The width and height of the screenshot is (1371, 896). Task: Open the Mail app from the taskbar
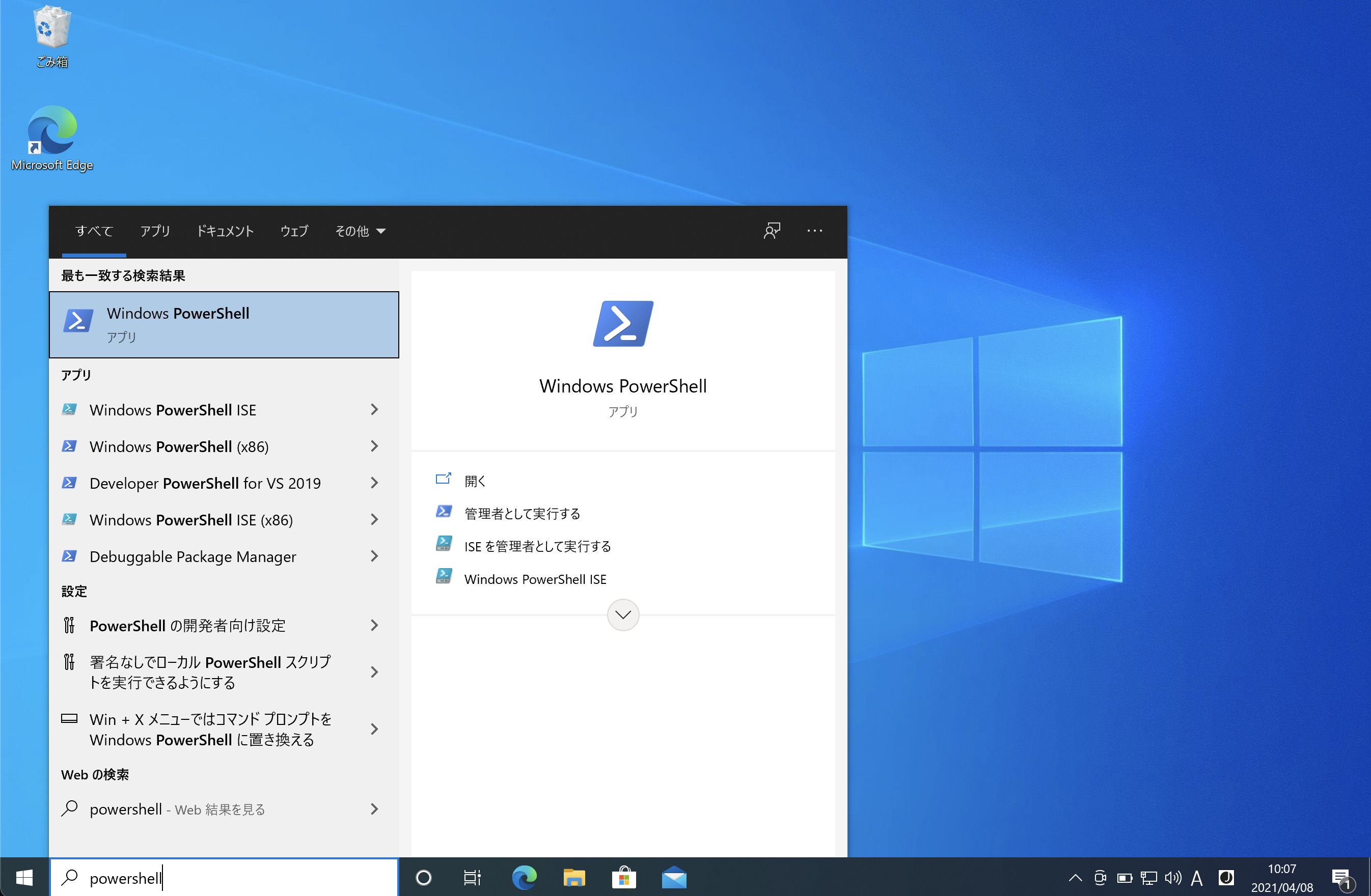673,878
